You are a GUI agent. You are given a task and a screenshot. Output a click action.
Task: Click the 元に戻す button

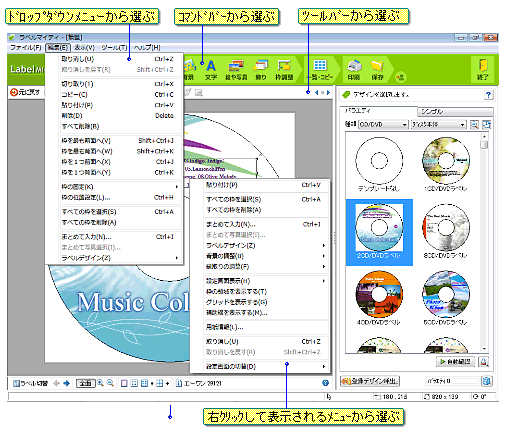(x=25, y=92)
